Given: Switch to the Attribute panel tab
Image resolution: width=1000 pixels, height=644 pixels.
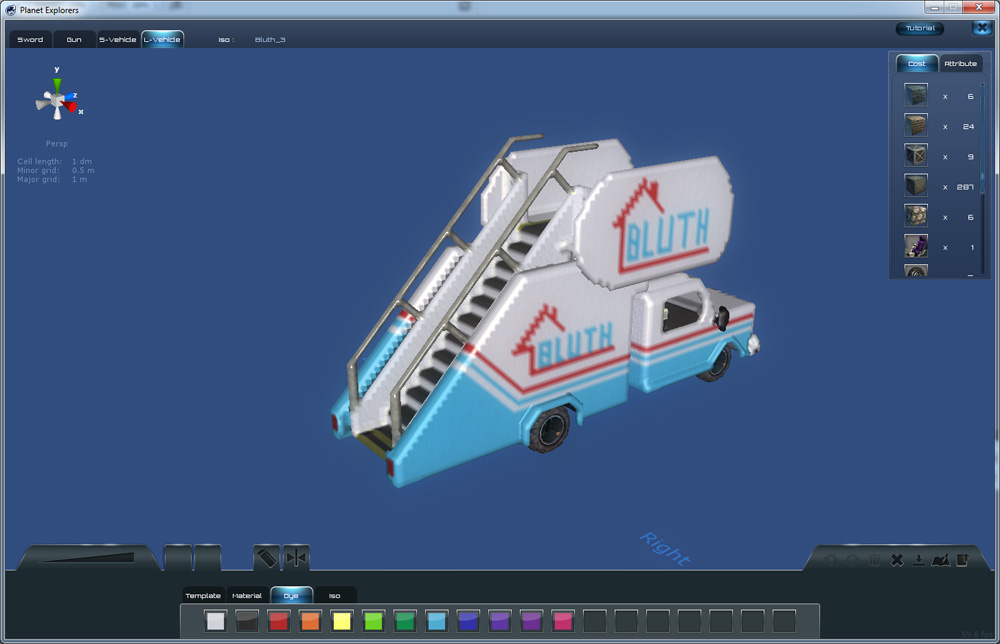Looking at the screenshot, I should click(960, 64).
